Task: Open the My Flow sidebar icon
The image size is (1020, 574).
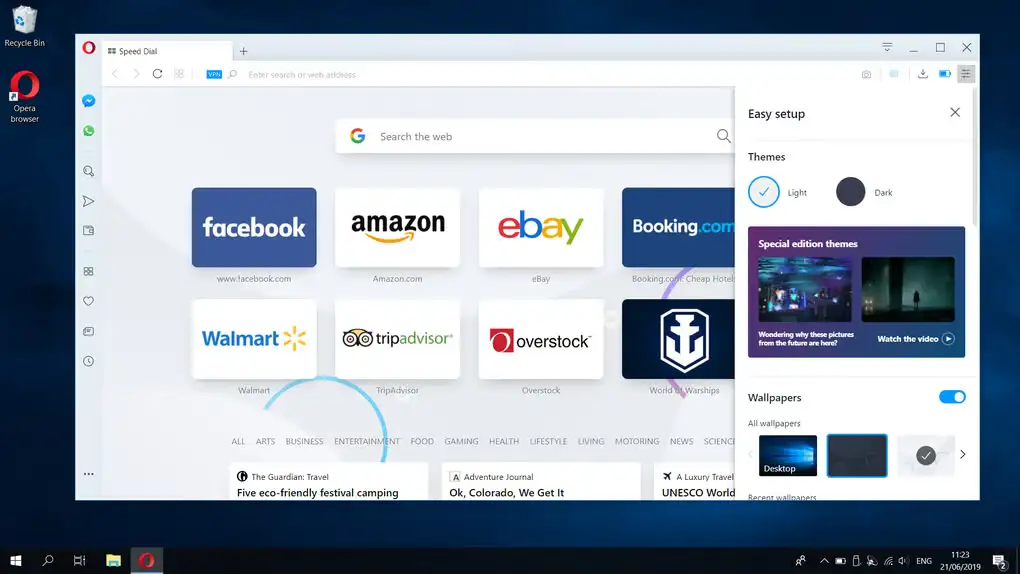Action: pyautogui.click(x=88, y=201)
